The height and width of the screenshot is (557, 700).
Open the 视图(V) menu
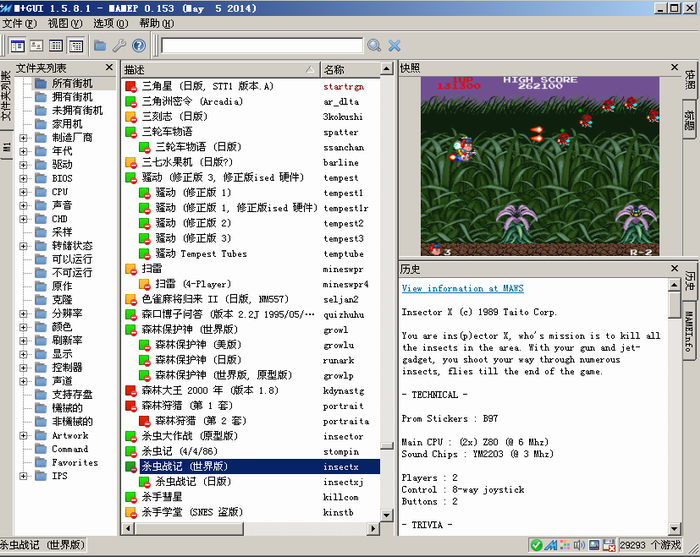(x=65, y=23)
